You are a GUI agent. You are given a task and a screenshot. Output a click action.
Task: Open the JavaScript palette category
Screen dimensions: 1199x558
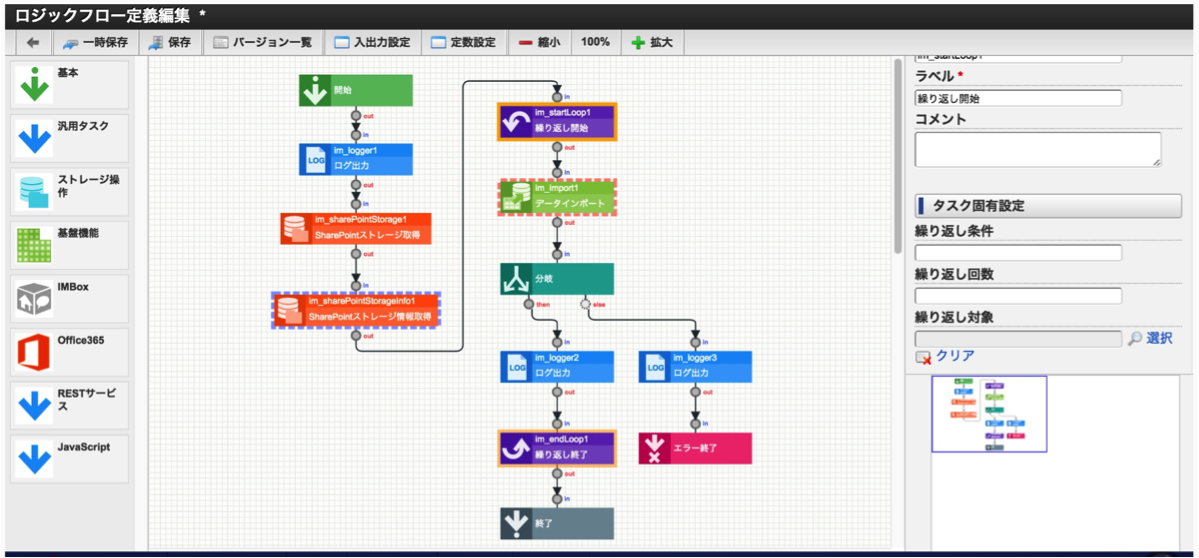[x=70, y=459]
